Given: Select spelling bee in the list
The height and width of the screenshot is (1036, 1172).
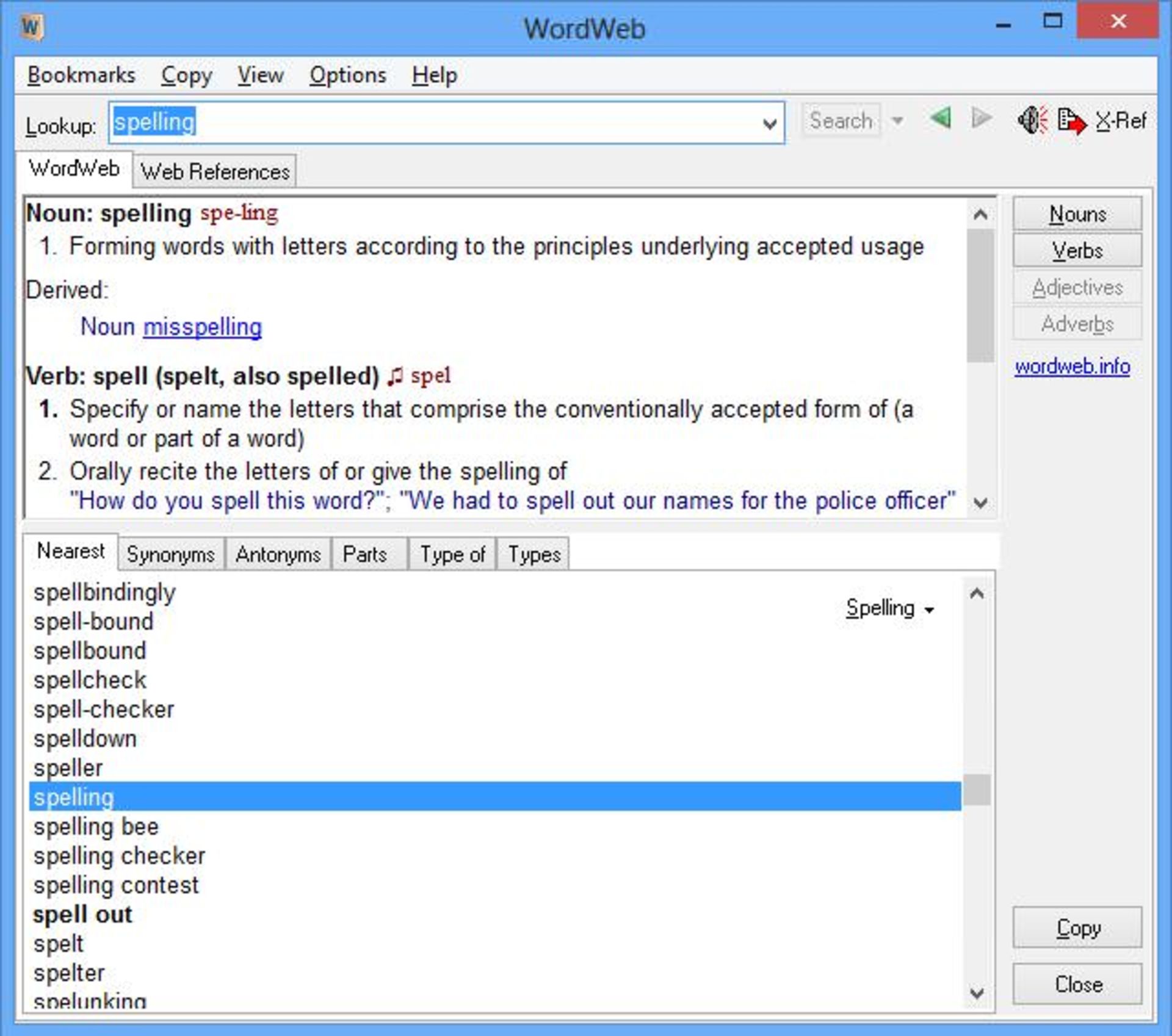Looking at the screenshot, I should (96, 827).
